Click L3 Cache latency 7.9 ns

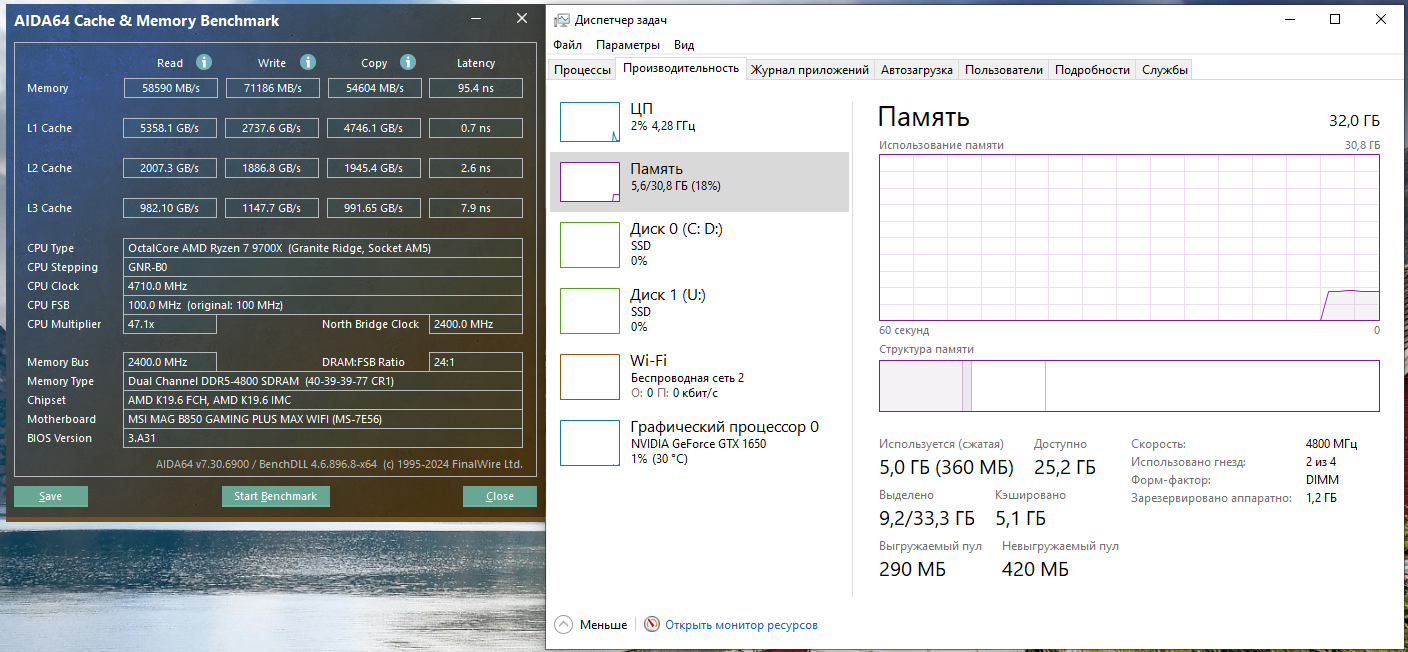click(x=476, y=208)
